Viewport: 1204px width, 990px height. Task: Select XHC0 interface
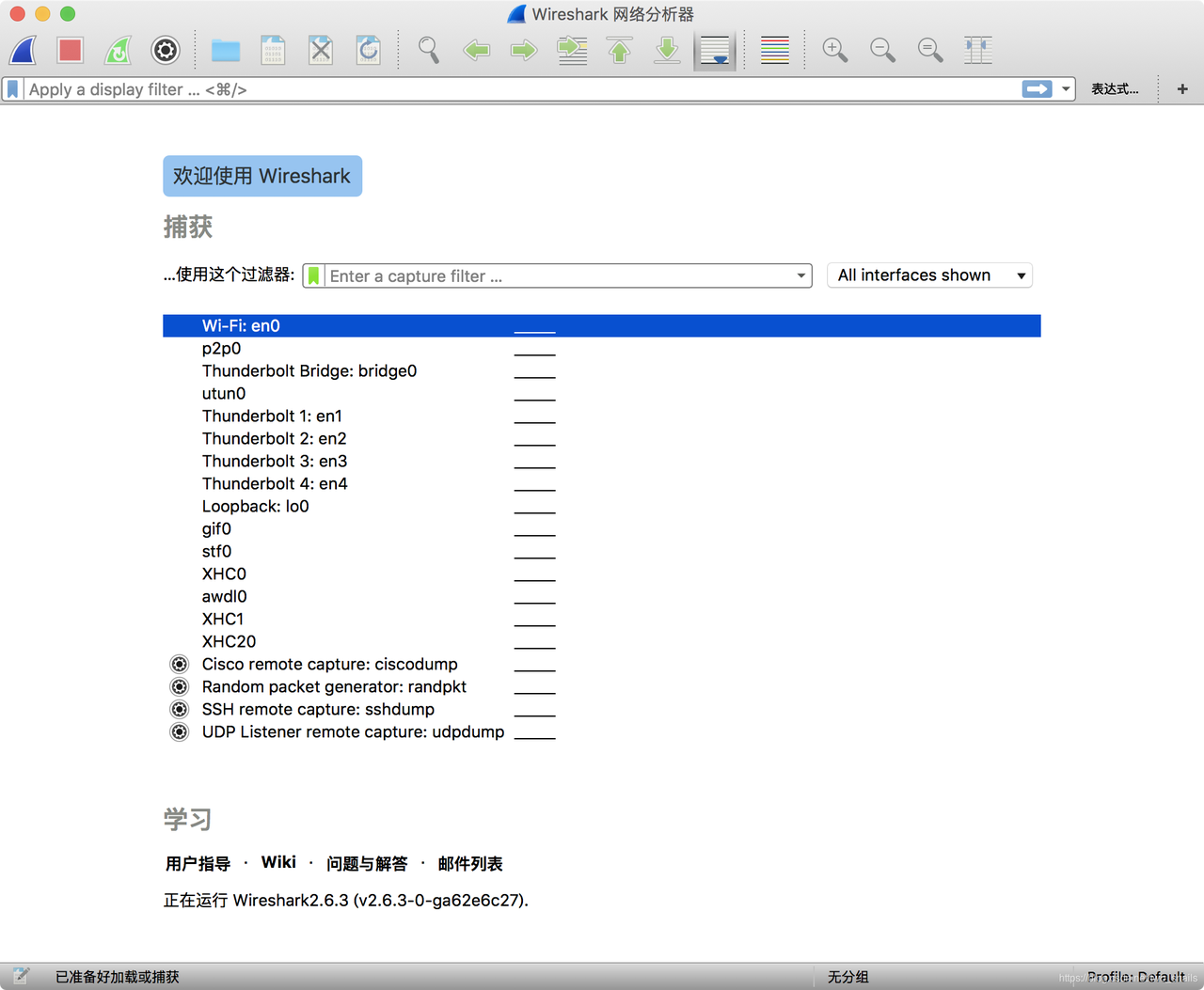click(601, 574)
